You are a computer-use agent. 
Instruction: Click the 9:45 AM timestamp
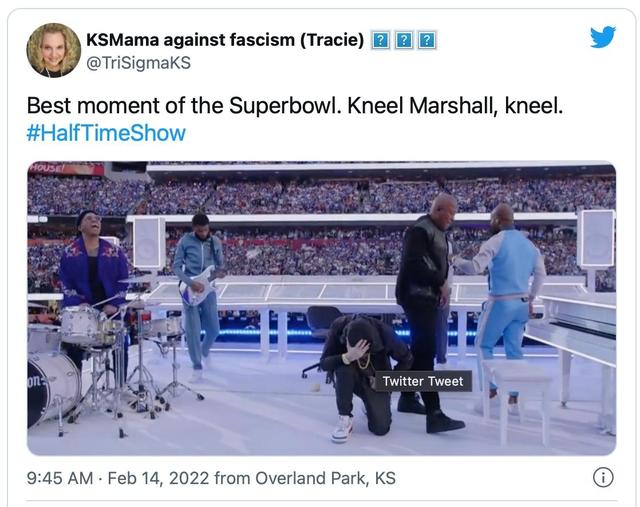click(x=58, y=478)
